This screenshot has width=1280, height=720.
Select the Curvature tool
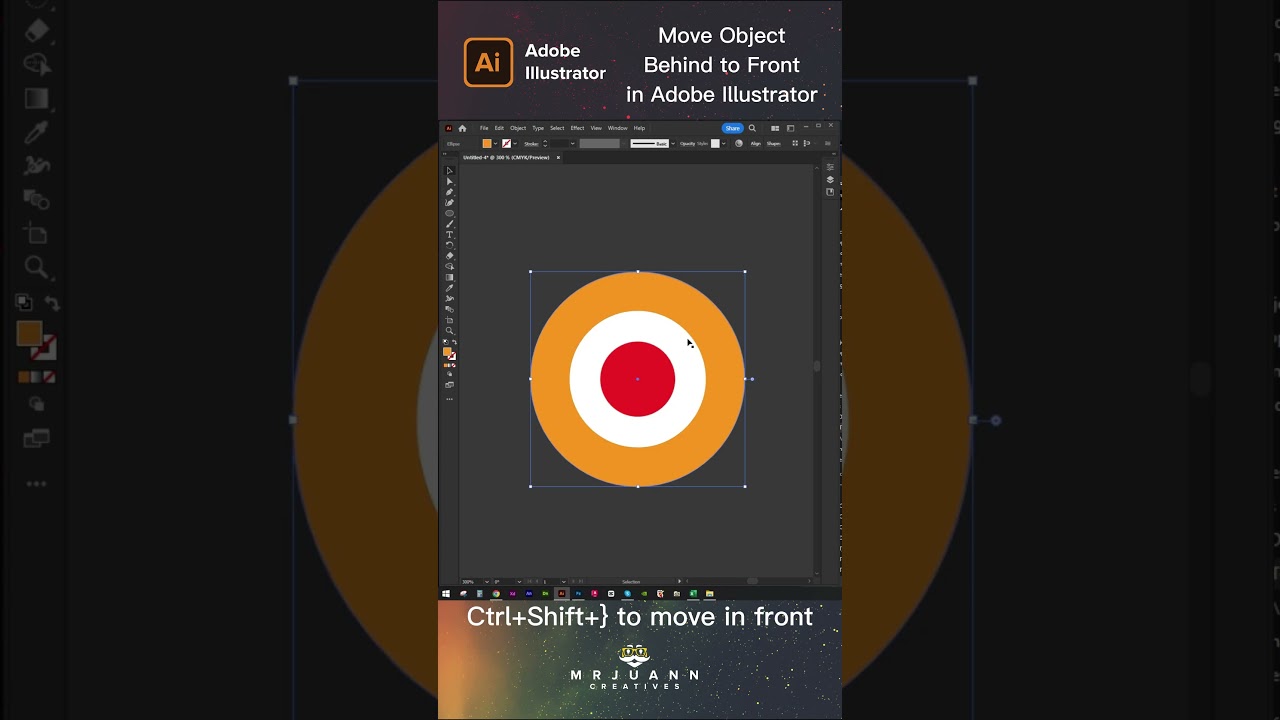(449, 203)
